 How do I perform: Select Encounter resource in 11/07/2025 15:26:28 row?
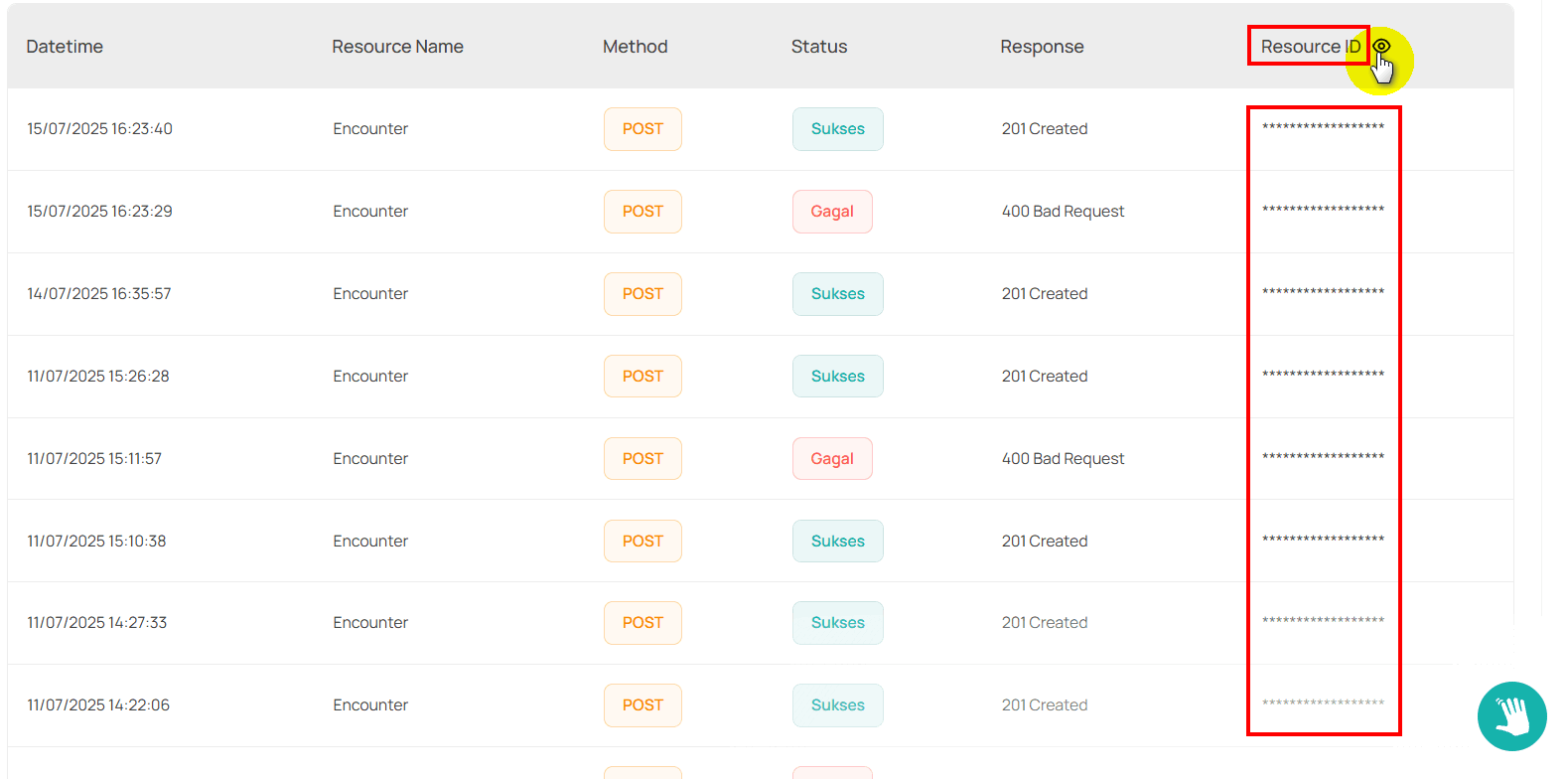tap(370, 377)
